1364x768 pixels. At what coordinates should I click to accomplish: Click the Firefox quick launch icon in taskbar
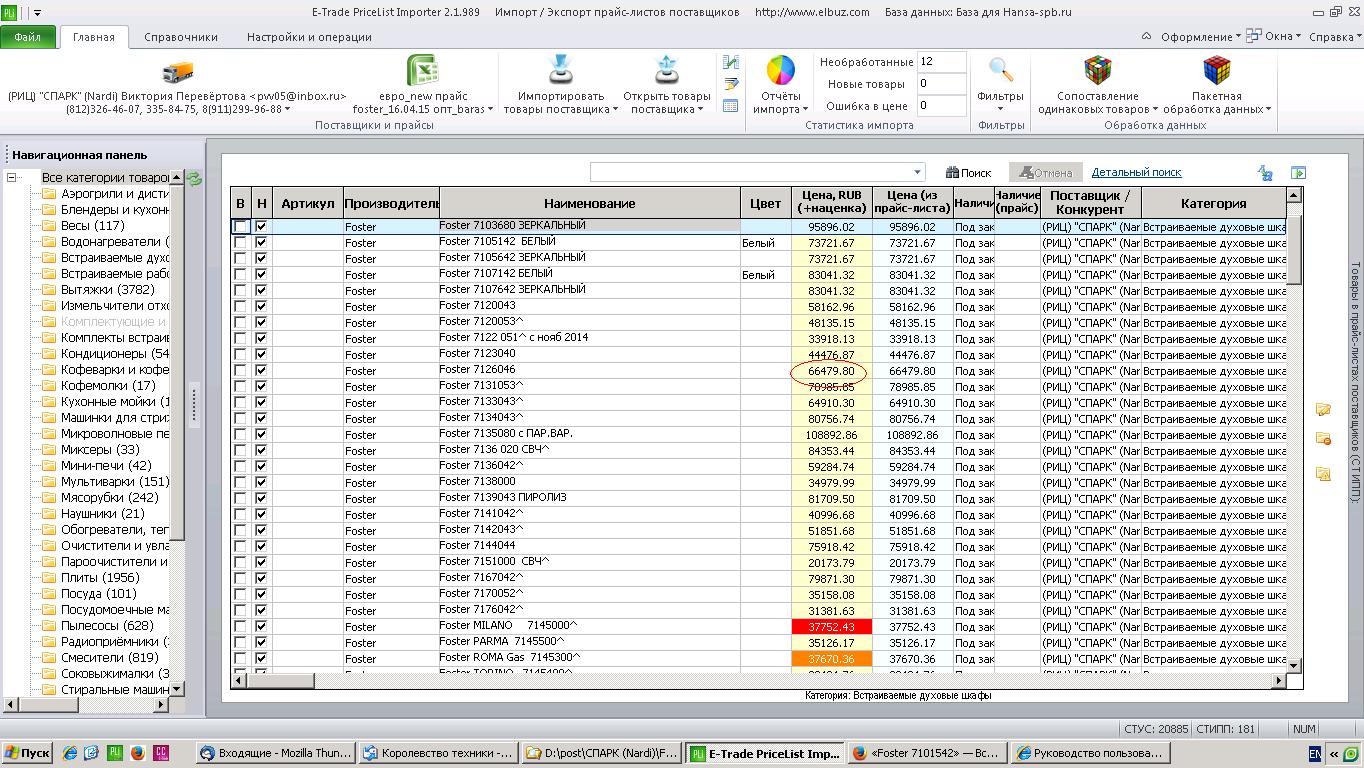click(x=138, y=753)
